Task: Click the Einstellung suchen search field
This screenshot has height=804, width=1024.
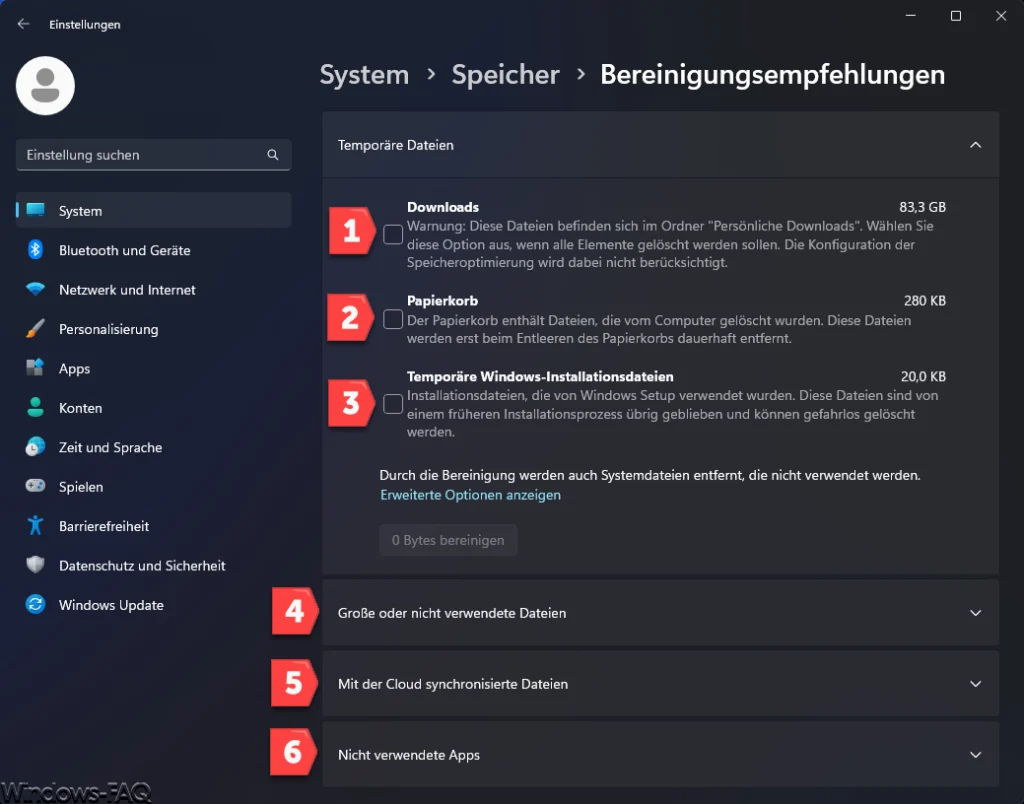Action: [x=153, y=155]
